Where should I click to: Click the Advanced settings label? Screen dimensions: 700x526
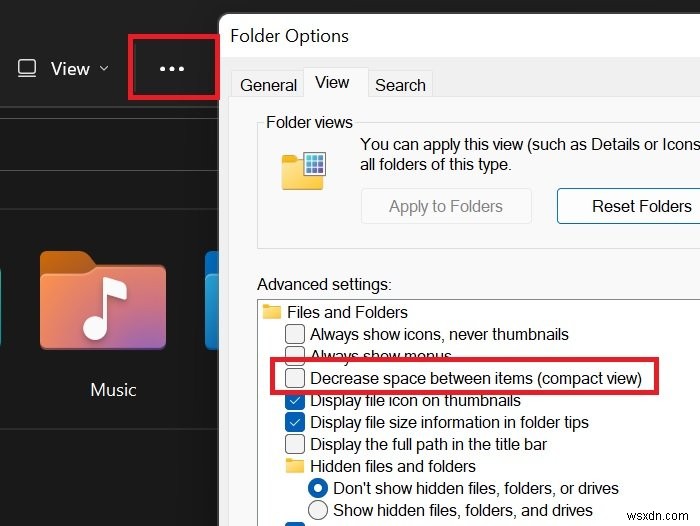point(324,284)
